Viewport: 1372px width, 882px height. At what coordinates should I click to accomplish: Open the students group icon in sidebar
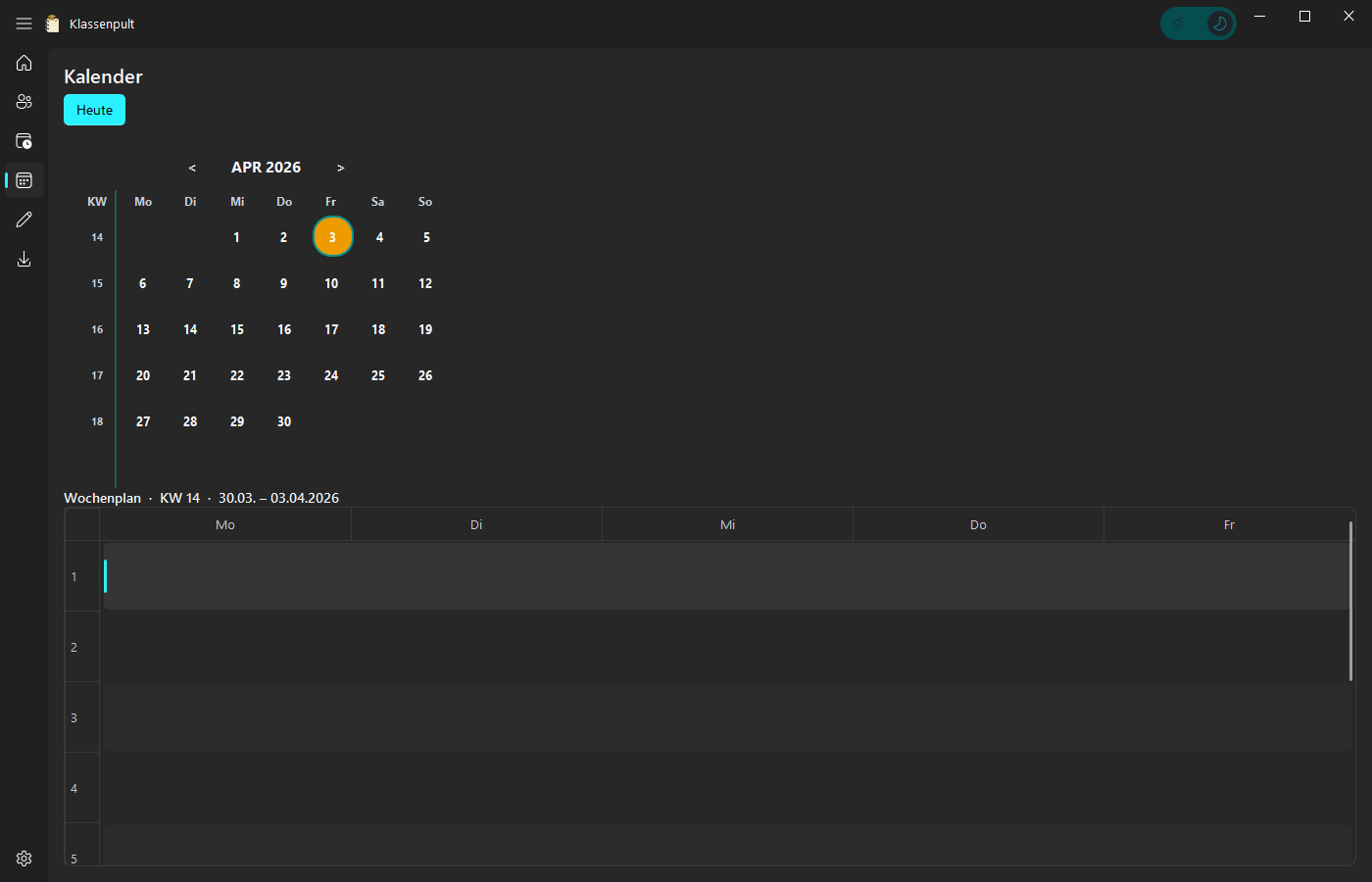24,102
